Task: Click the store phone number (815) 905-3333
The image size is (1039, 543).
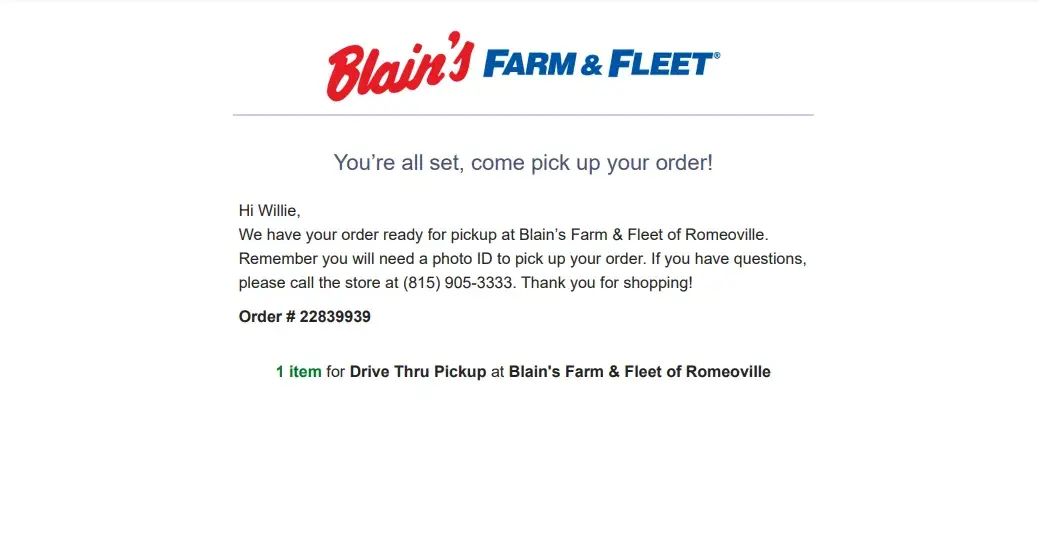Action: [x=459, y=283]
